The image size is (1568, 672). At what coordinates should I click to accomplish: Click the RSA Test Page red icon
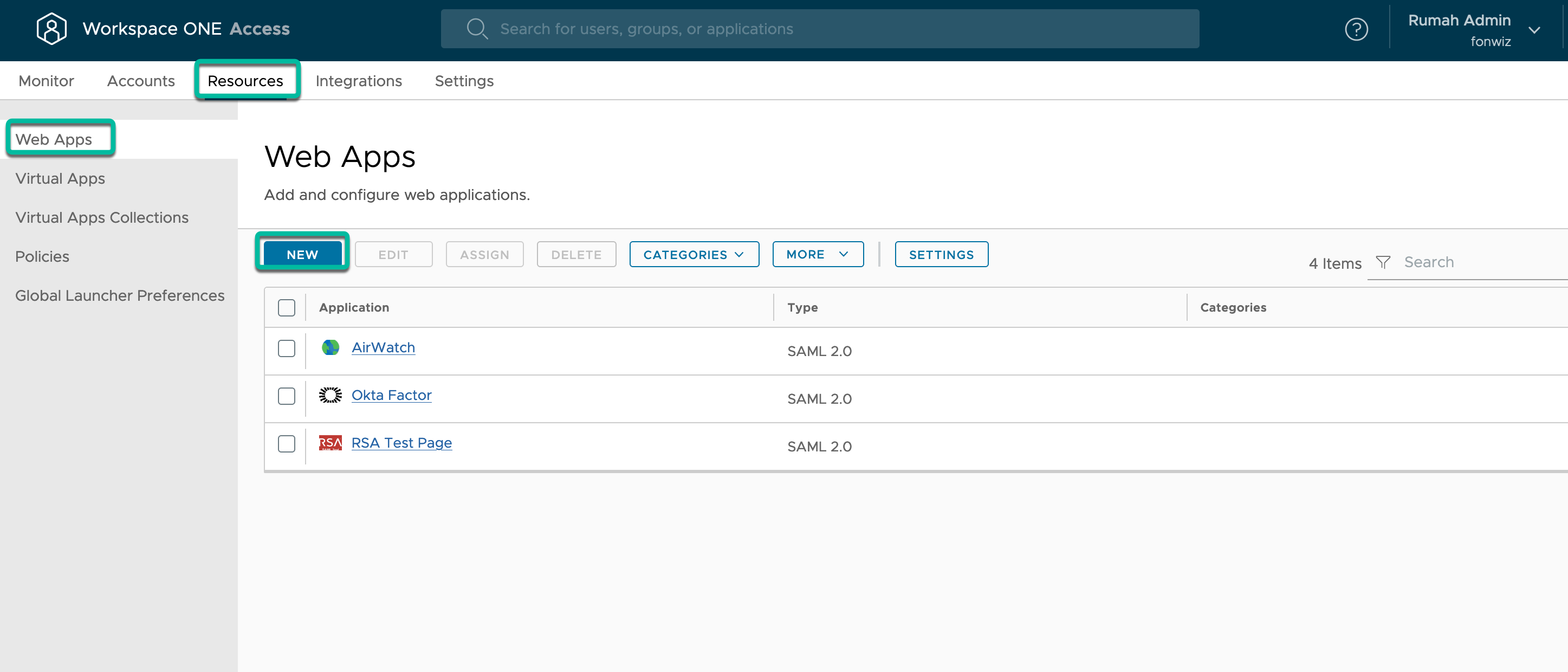point(330,443)
